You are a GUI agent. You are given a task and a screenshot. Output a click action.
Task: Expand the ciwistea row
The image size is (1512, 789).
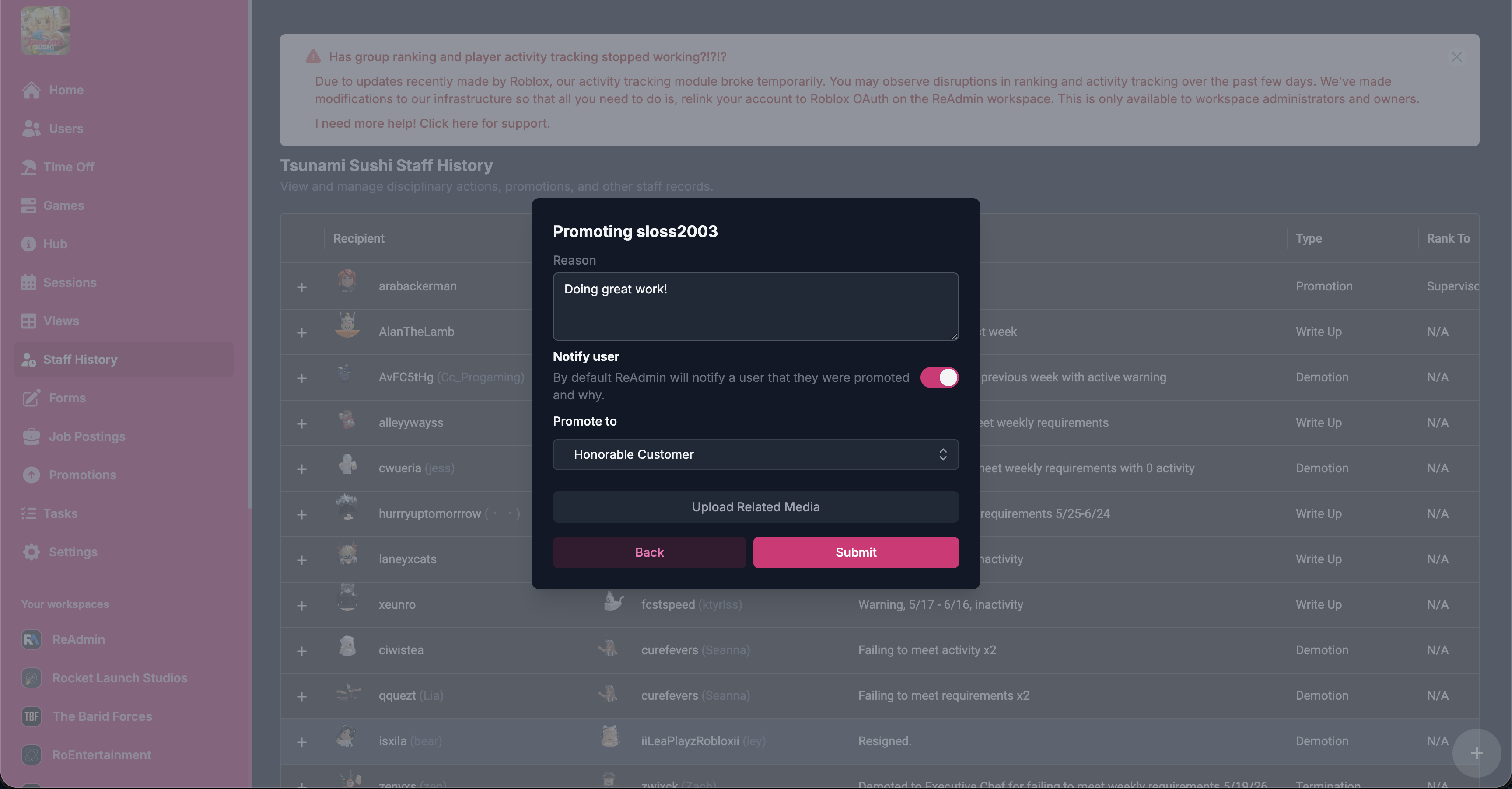302,651
